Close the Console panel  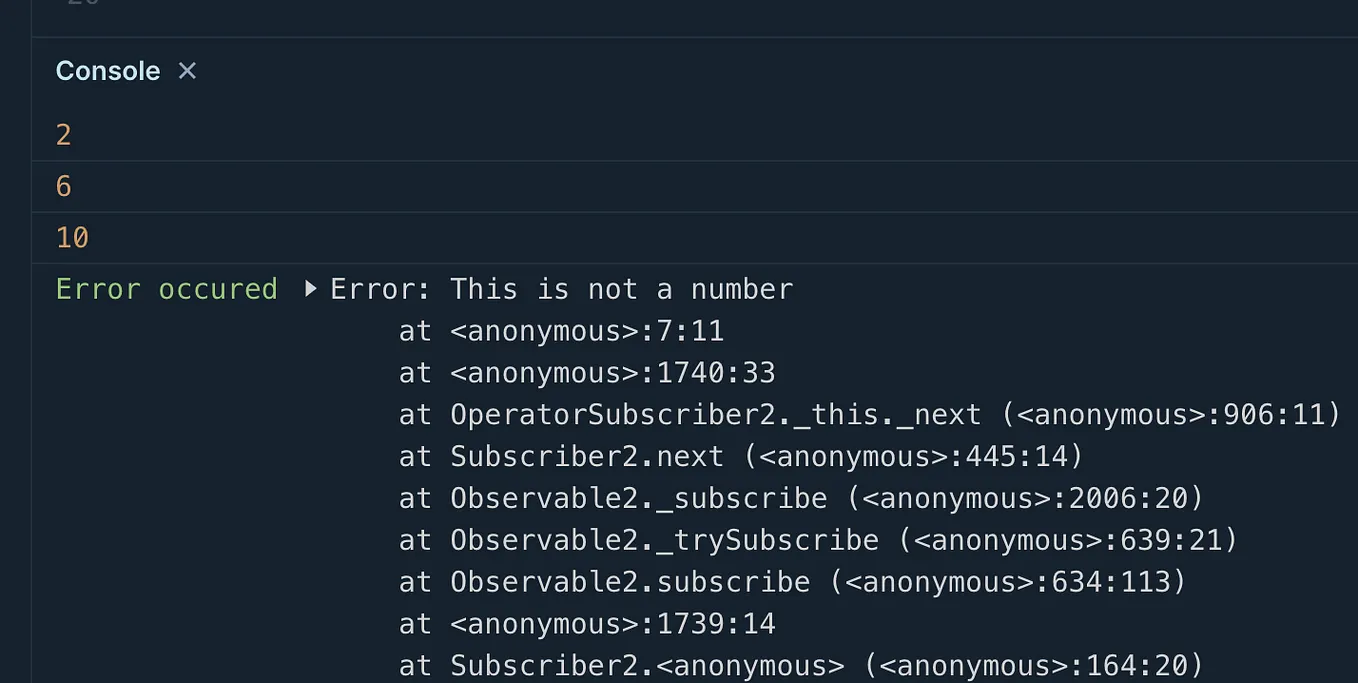186,70
